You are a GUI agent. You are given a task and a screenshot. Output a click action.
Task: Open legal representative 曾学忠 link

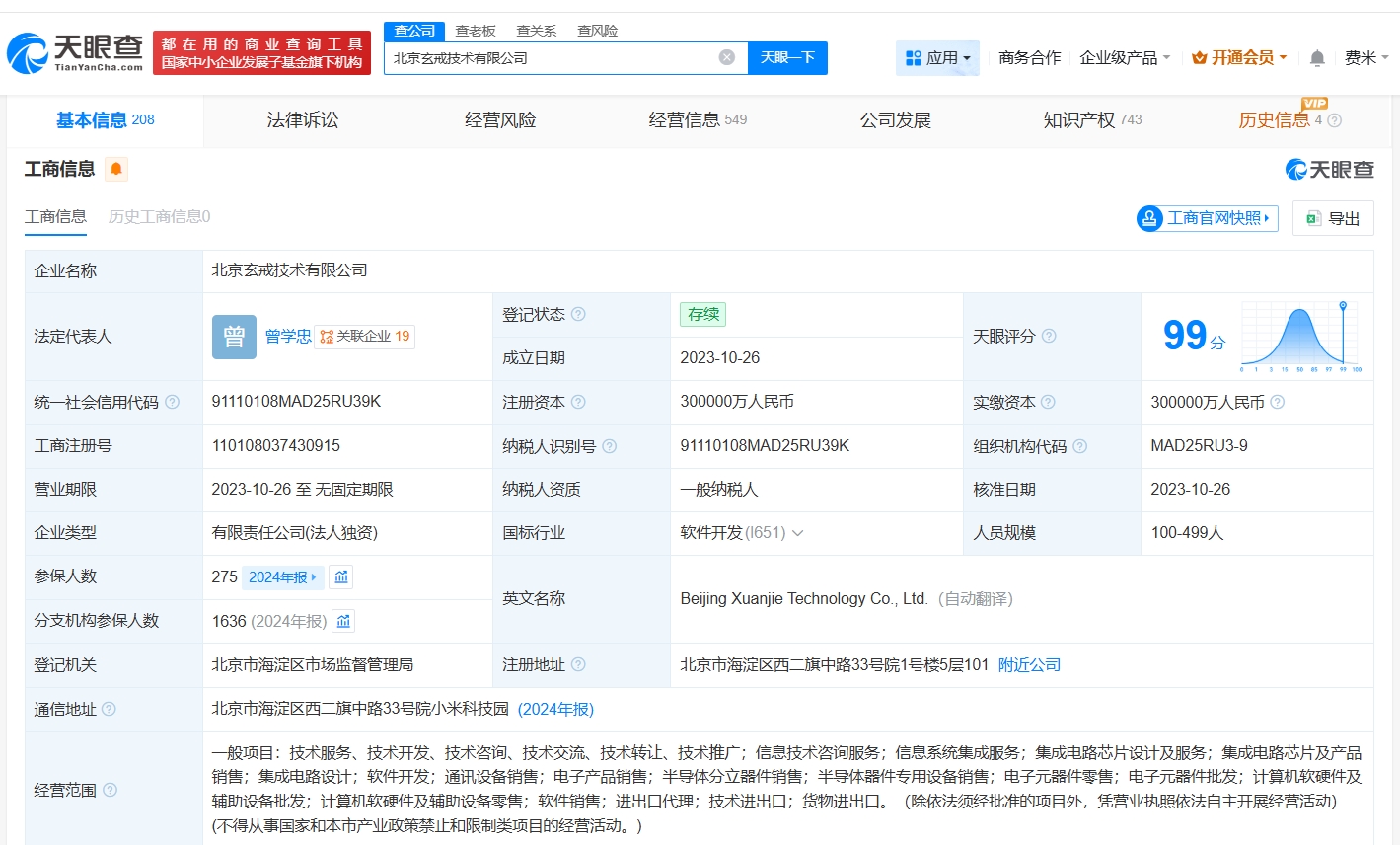[288, 336]
